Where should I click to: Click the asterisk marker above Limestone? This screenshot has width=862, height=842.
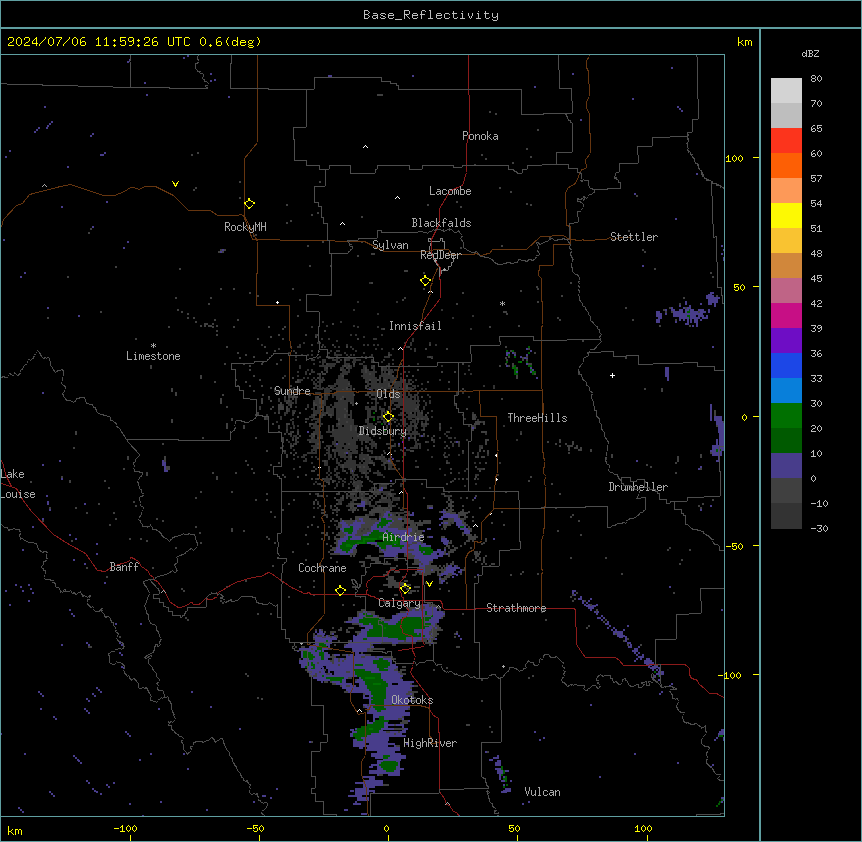[153, 346]
